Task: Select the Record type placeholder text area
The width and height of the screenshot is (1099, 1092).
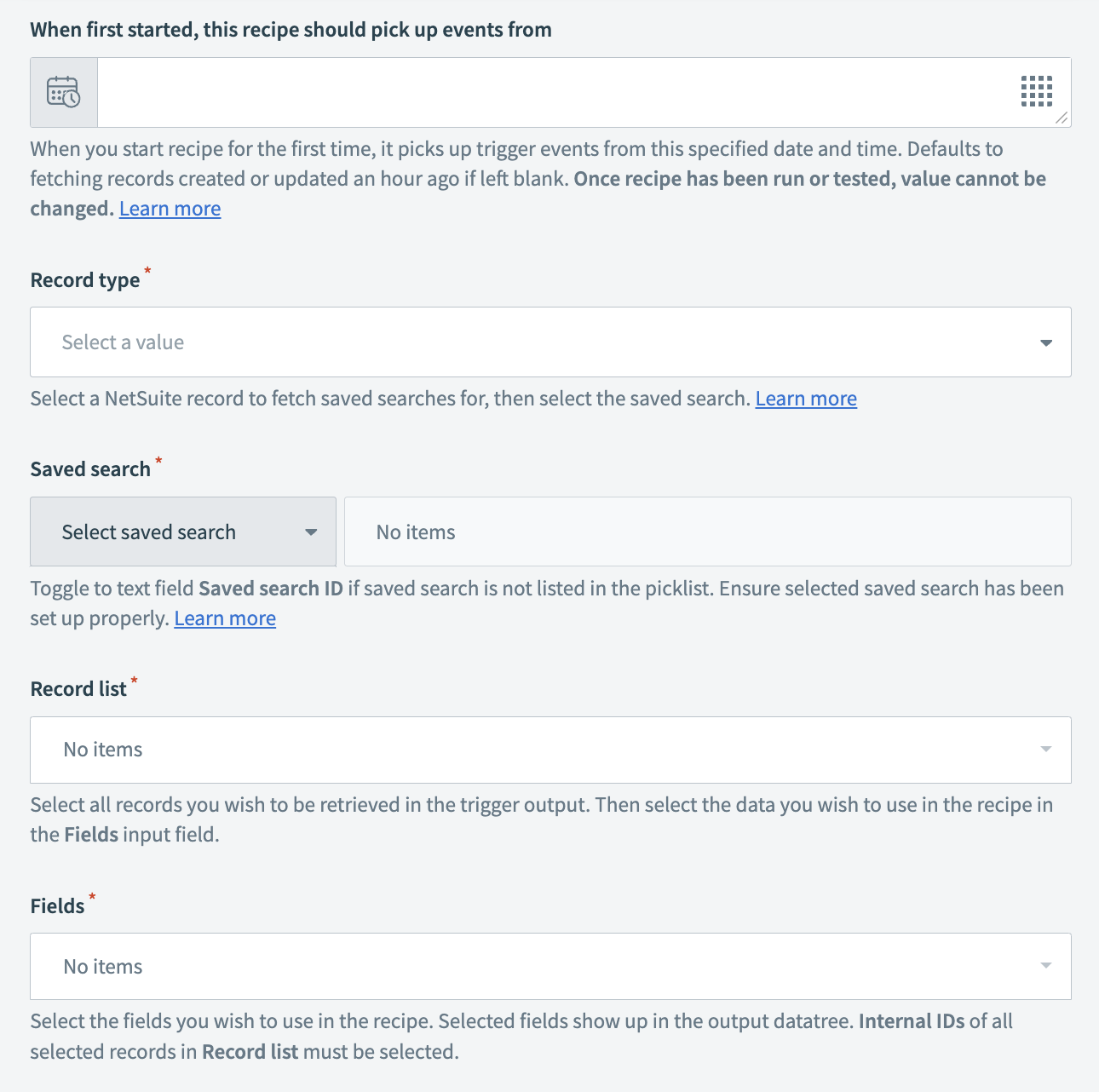Action: tap(122, 342)
